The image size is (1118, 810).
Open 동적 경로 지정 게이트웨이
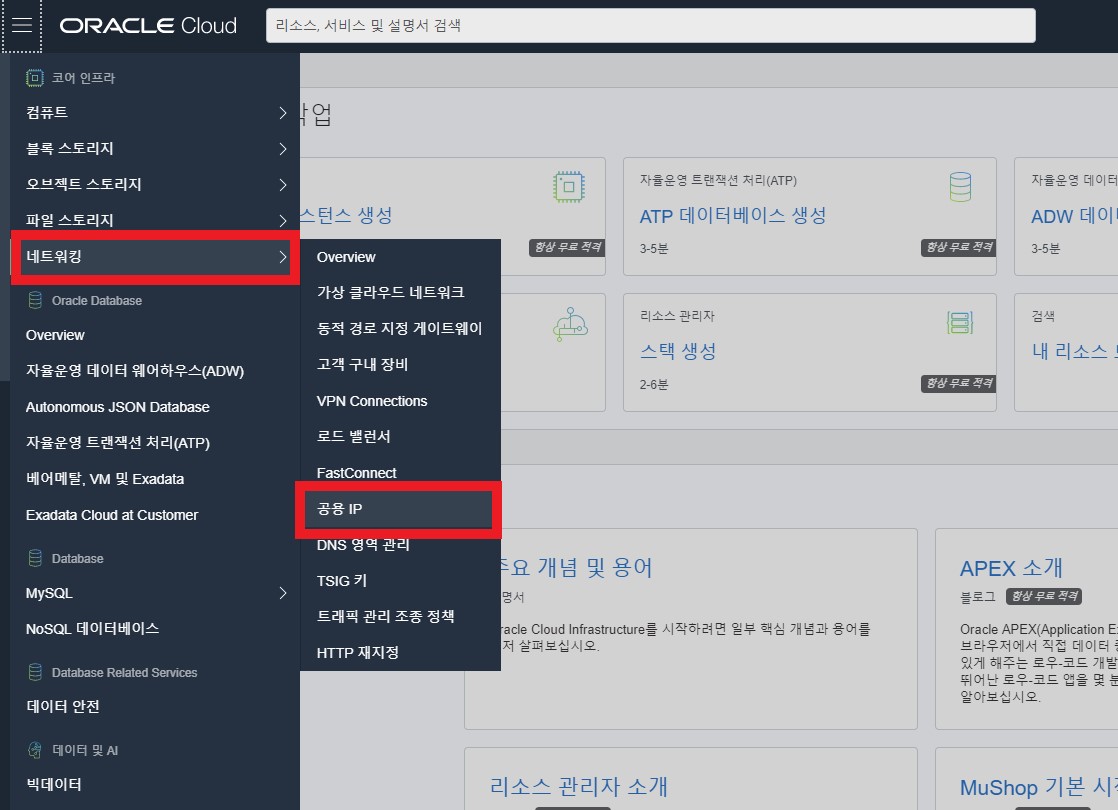(400, 329)
